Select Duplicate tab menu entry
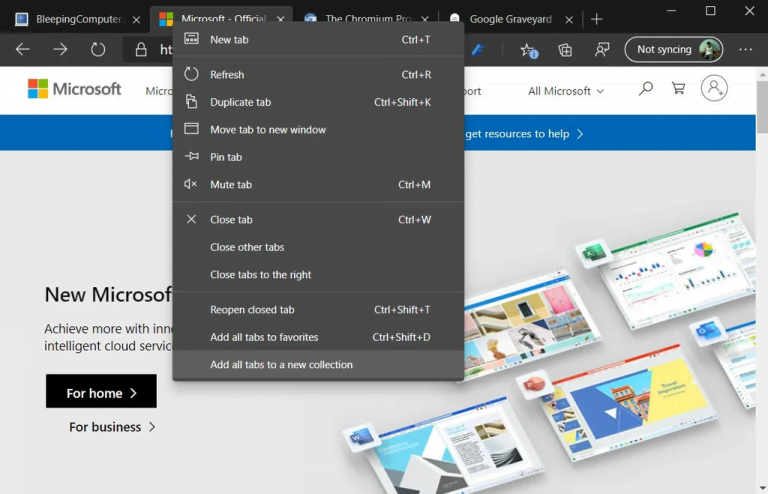 pos(318,102)
